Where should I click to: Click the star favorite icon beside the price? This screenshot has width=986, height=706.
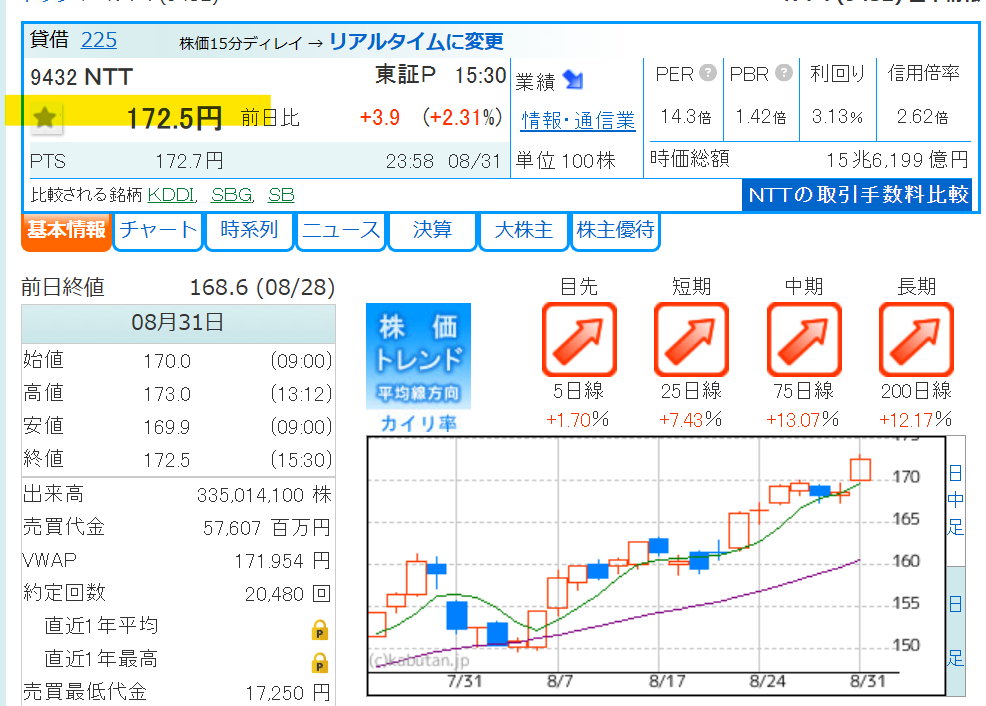point(45,118)
